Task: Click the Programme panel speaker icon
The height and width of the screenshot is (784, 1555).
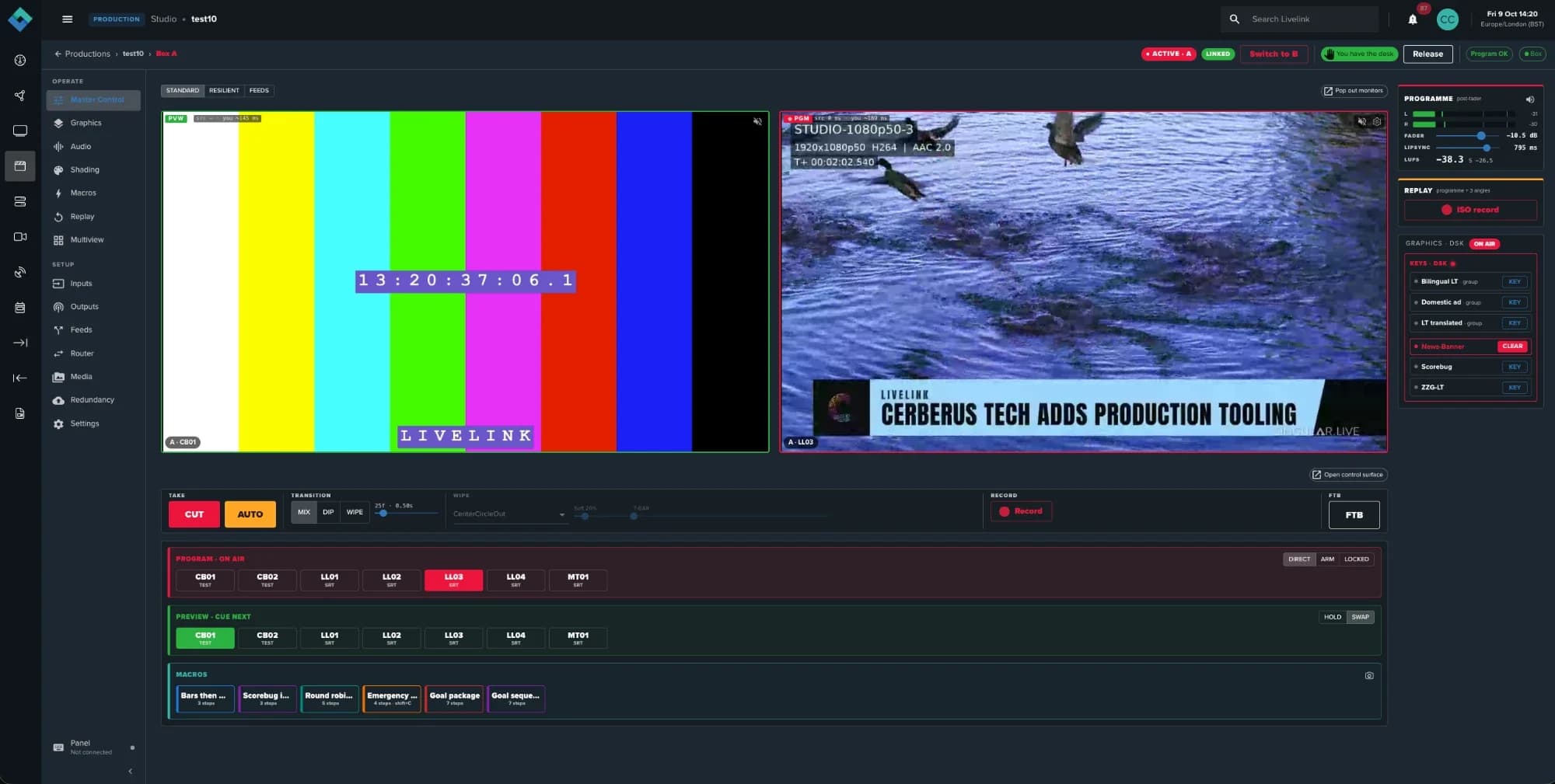Action: tap(1529, 99)
